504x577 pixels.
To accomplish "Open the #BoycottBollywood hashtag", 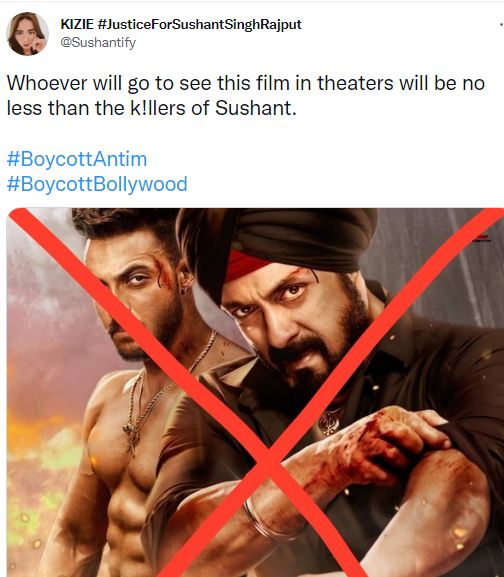I will click(97, 184).
